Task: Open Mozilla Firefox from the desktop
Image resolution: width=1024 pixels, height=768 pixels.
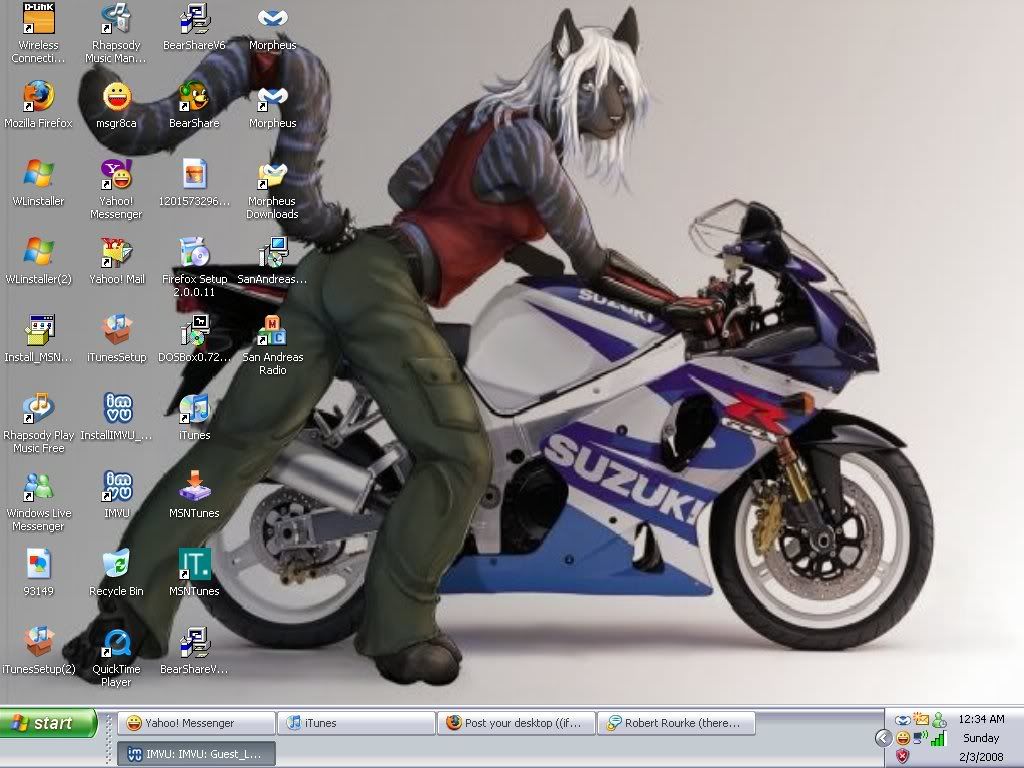Action: point(39,104)
